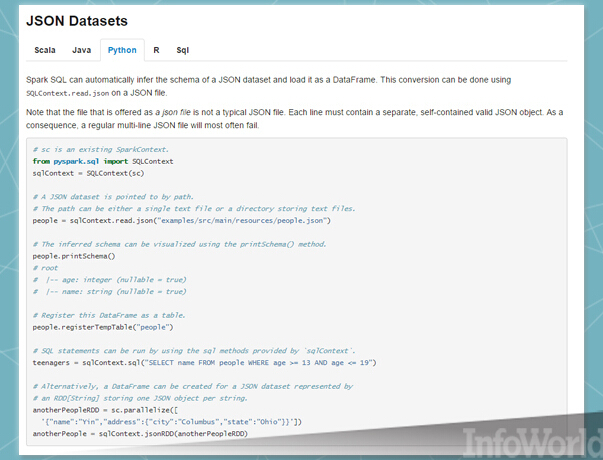Screen dimensions: 603x460
Task: Click the '# sc is an existing SparkContext' comment
Action: click(x=101, y=150)
